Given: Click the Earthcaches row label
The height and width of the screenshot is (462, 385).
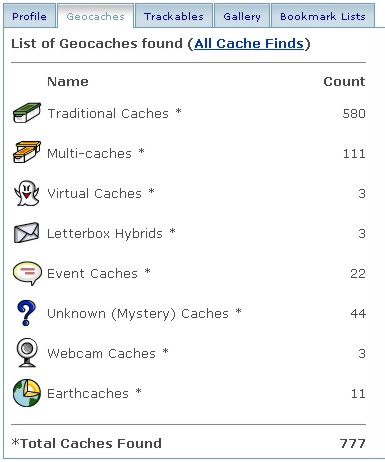Looking at the screenshot, I should tap(88, 393).
